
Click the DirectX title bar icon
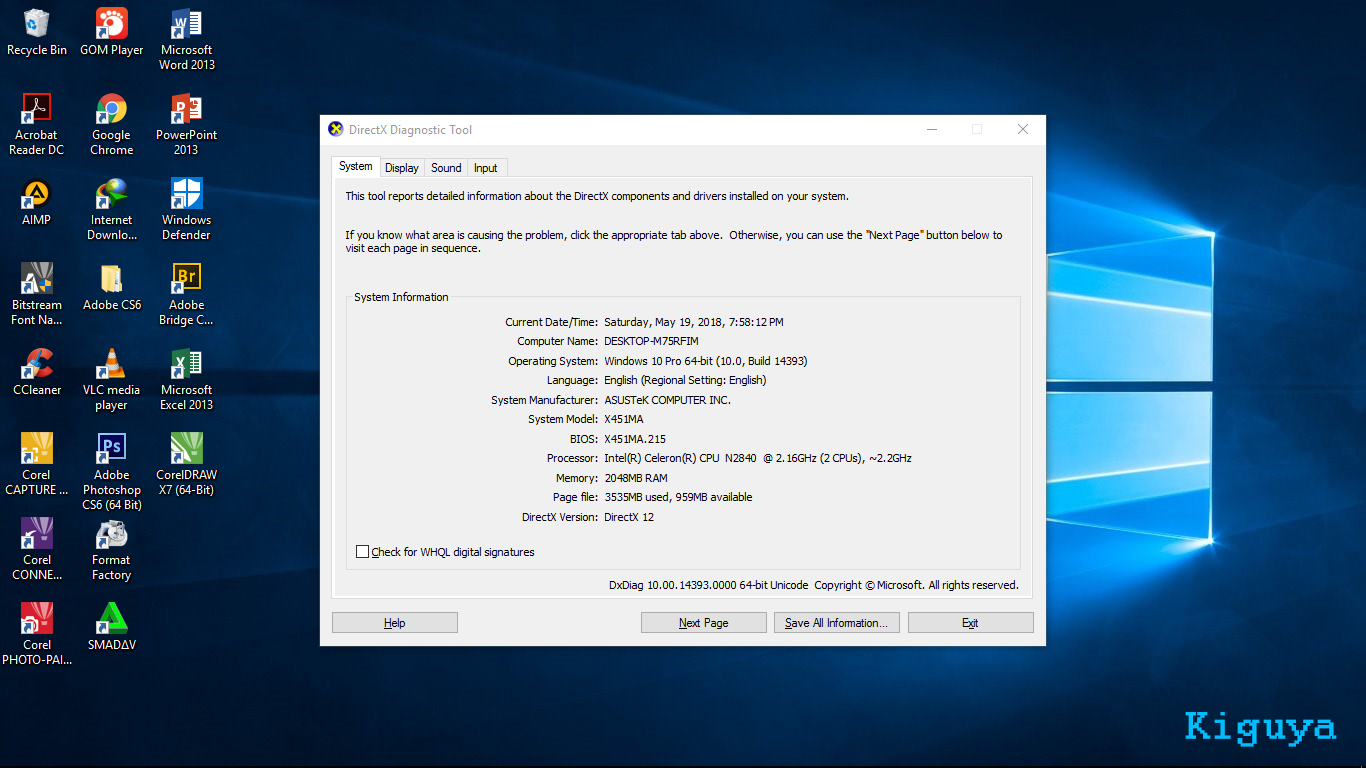coord(336,129)
